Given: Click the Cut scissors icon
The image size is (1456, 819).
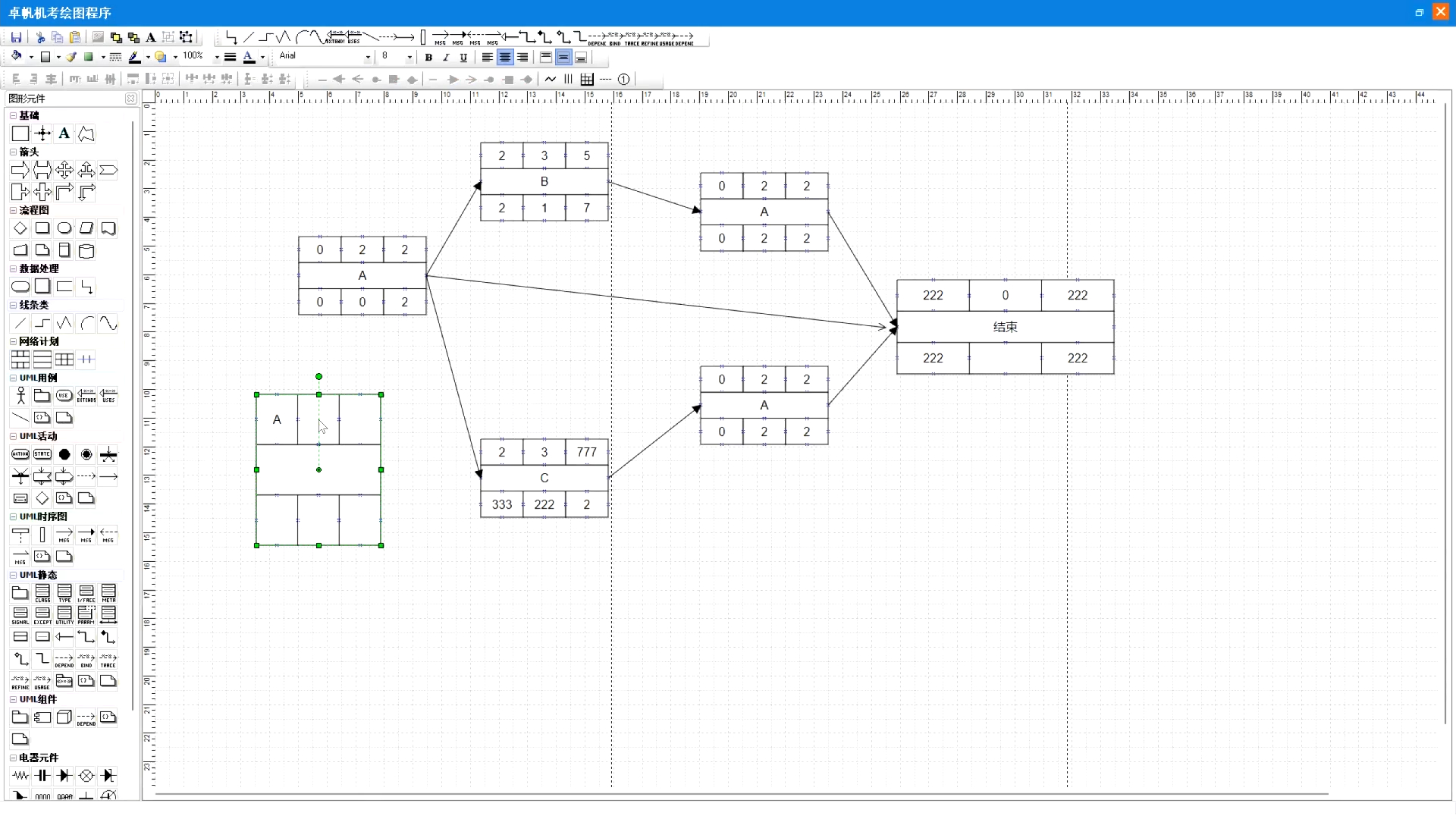Looking at the screenshot, I should tap(40, 37).
